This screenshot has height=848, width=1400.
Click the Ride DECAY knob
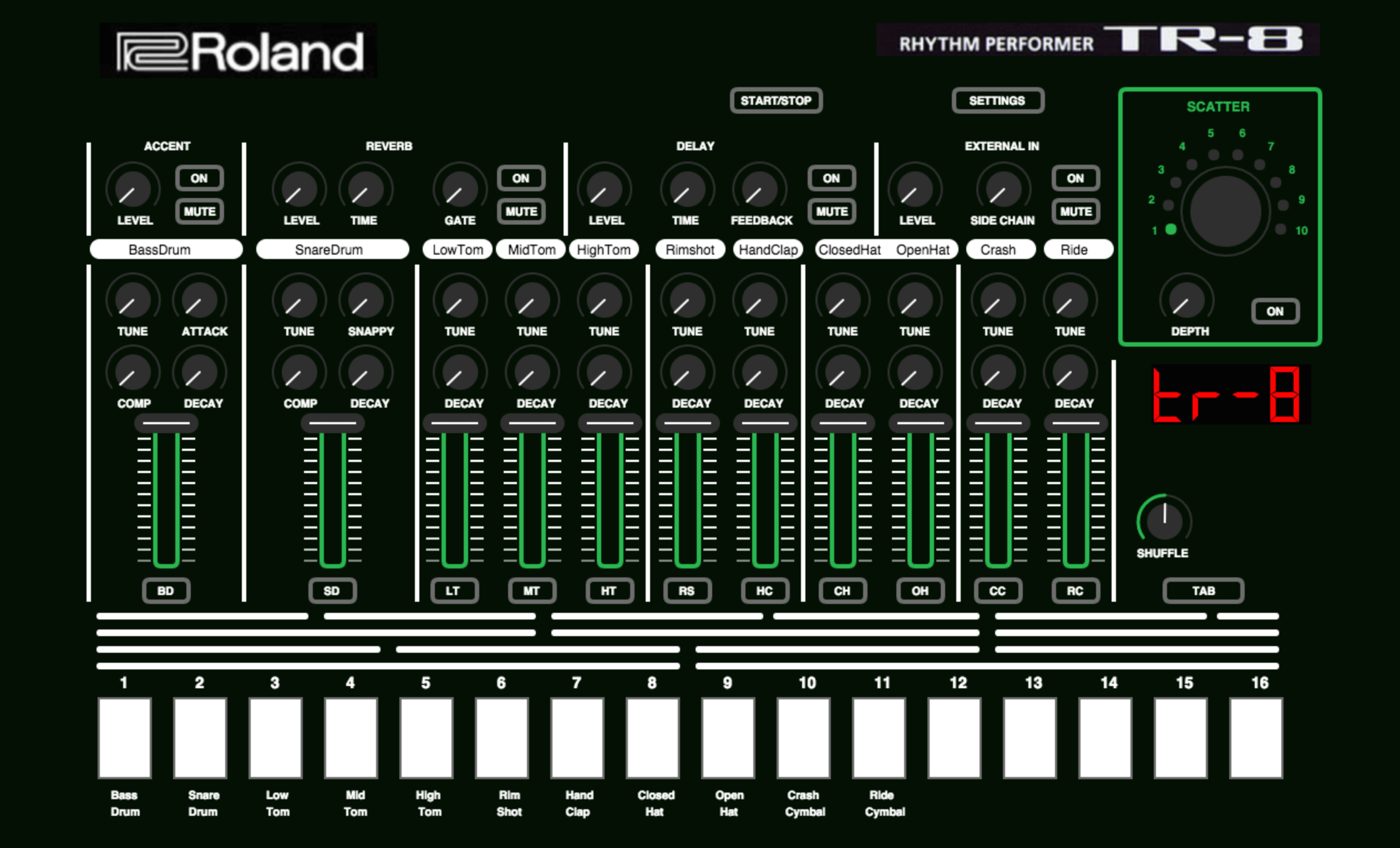tap(1070, 372)
